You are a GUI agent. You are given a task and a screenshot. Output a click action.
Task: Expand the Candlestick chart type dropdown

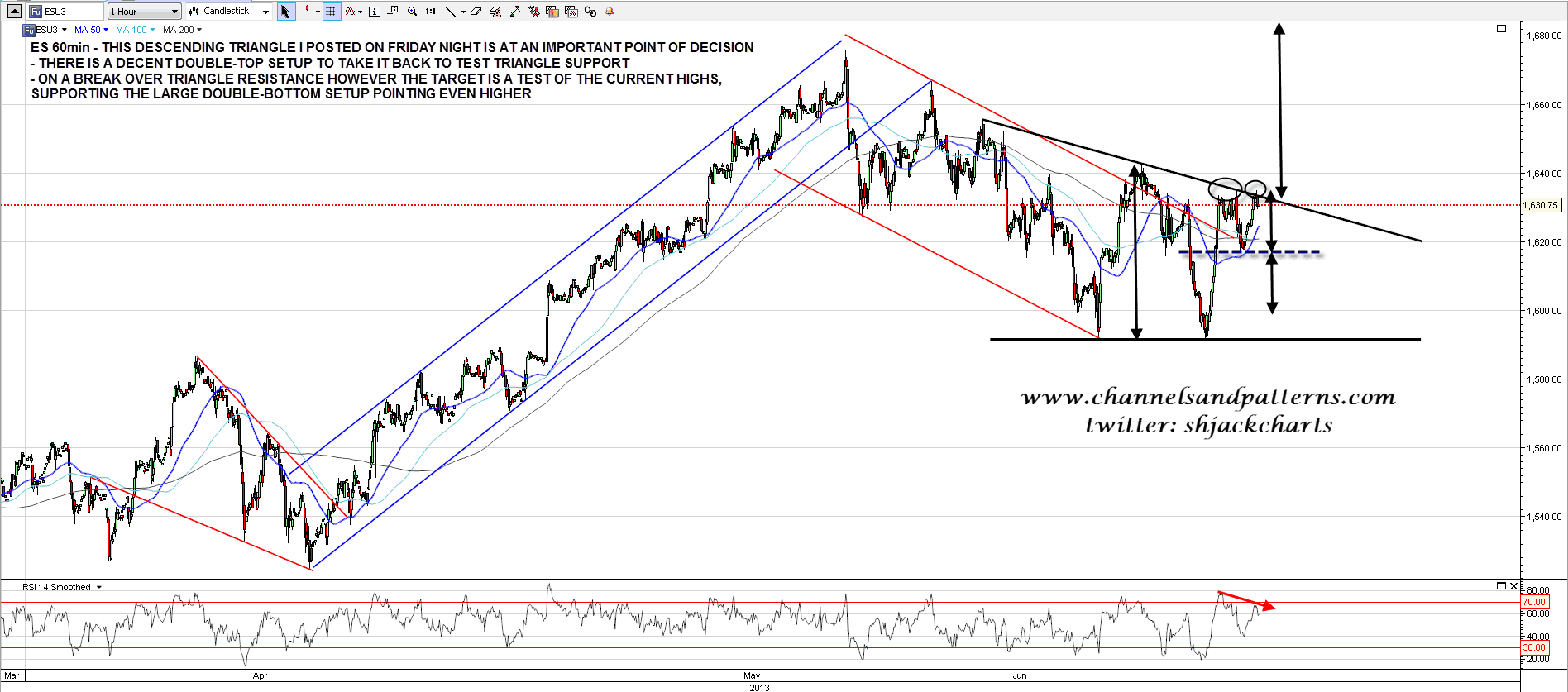(x=229, y=12)
